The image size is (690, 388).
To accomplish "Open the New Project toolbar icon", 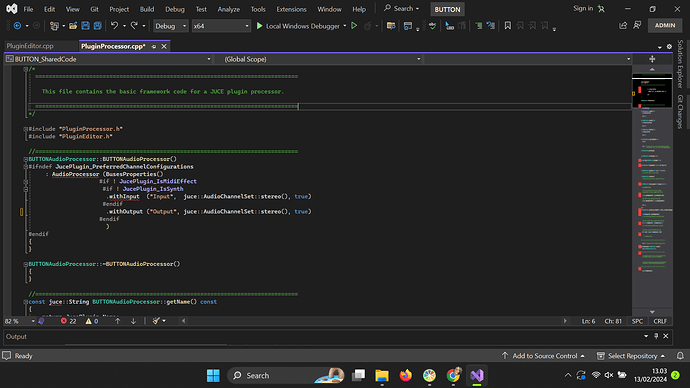I will pyautogui.click(x=54, y=26).
